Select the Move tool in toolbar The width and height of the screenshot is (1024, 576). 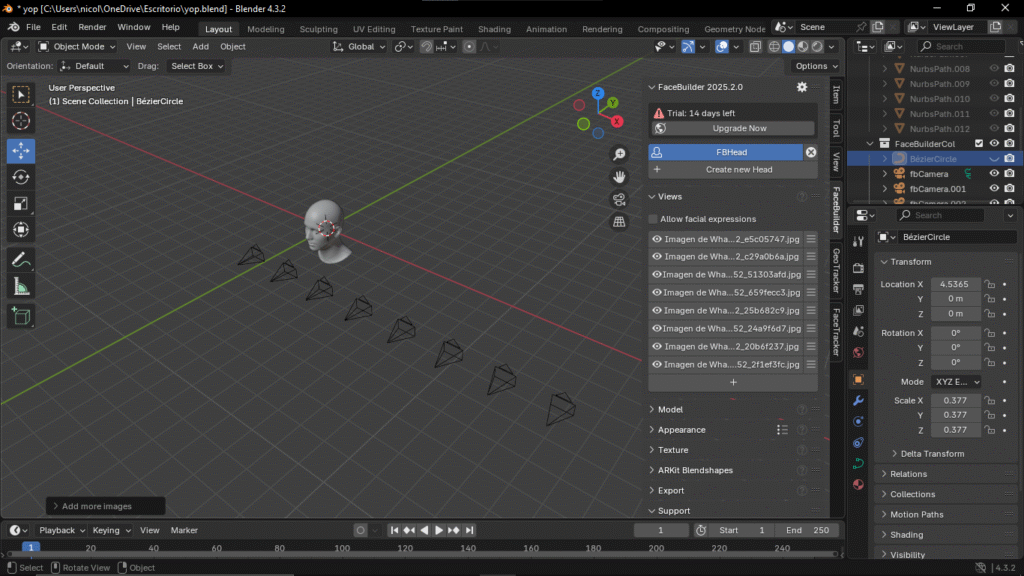(x=21, y=151)
